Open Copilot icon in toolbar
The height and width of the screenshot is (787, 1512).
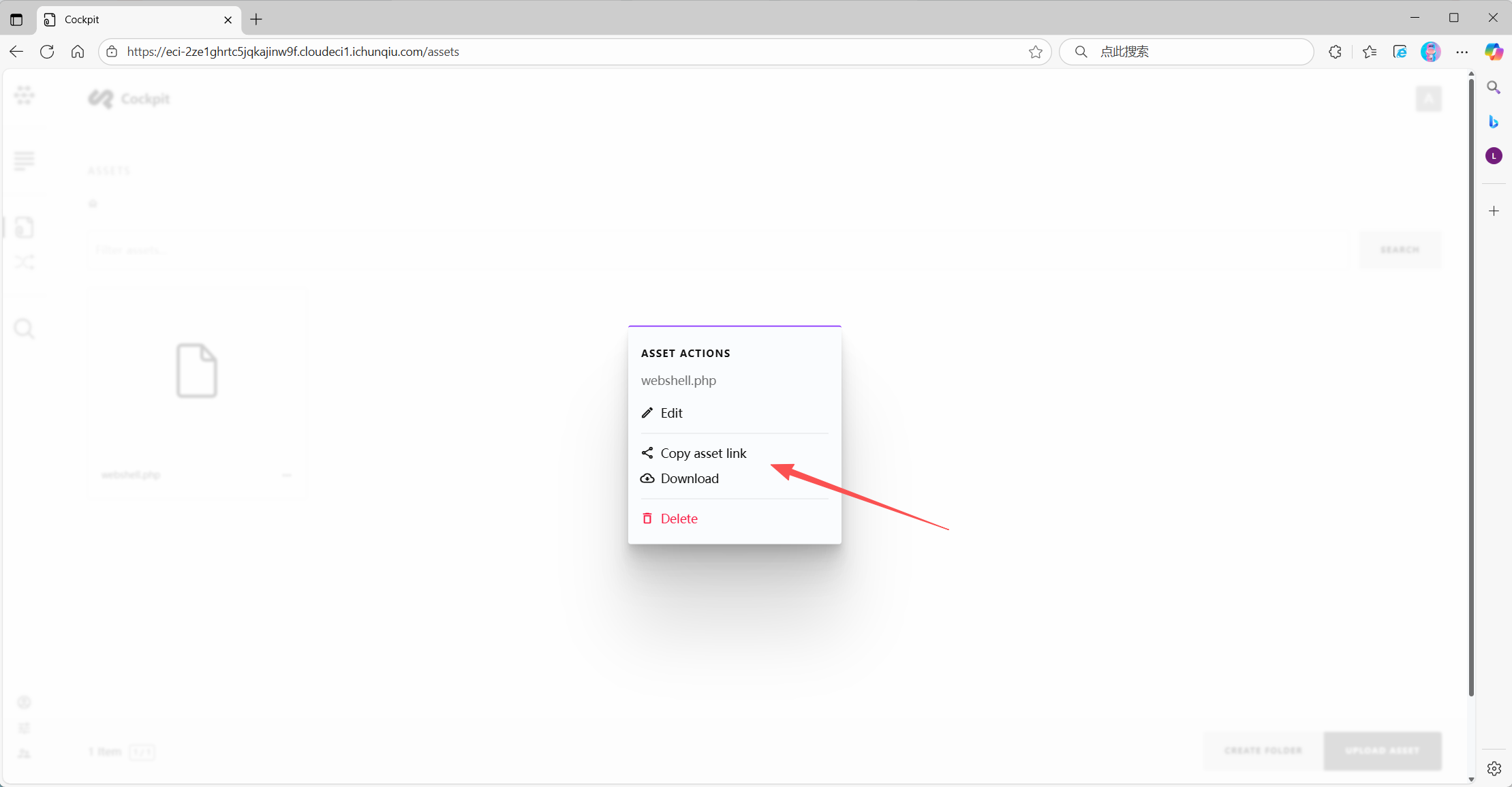(x=1494, y=52)
